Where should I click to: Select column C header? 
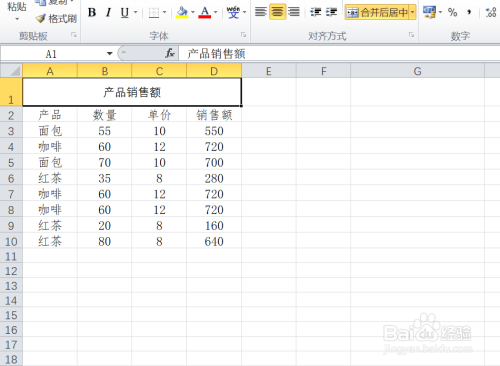pos(159,71)
